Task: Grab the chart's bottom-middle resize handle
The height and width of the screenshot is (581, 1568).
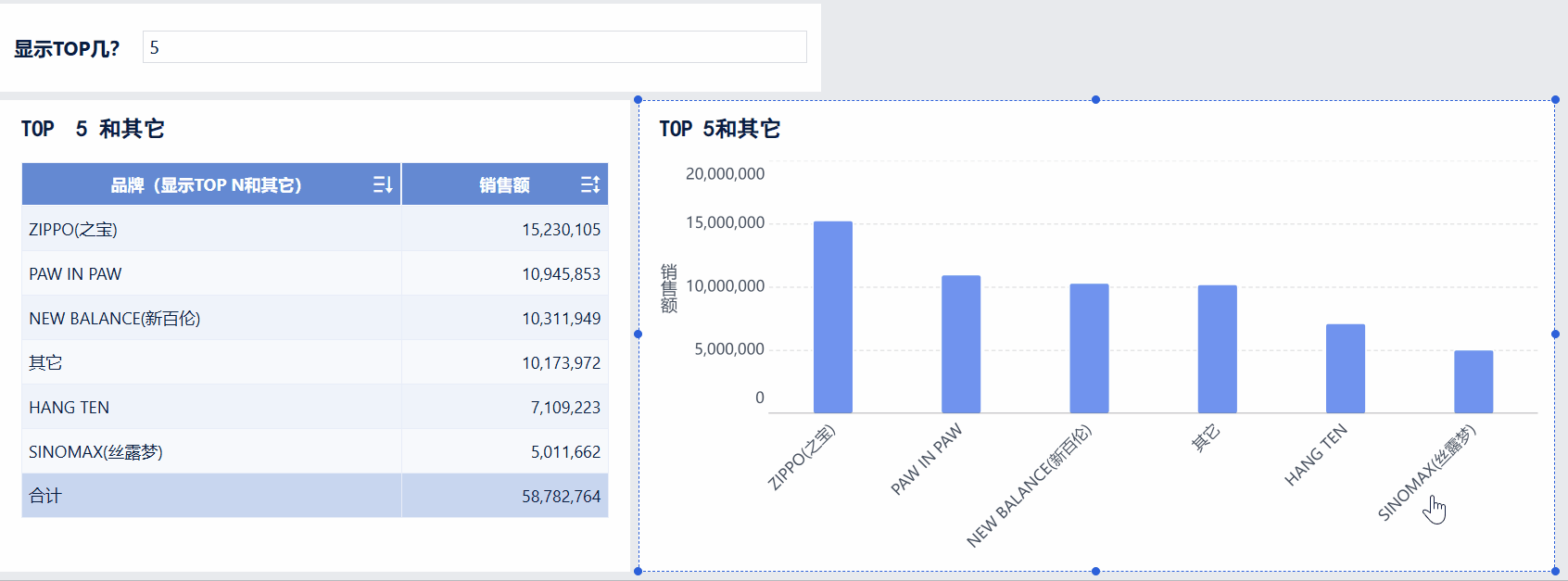Action: [x=1096, y=571]
